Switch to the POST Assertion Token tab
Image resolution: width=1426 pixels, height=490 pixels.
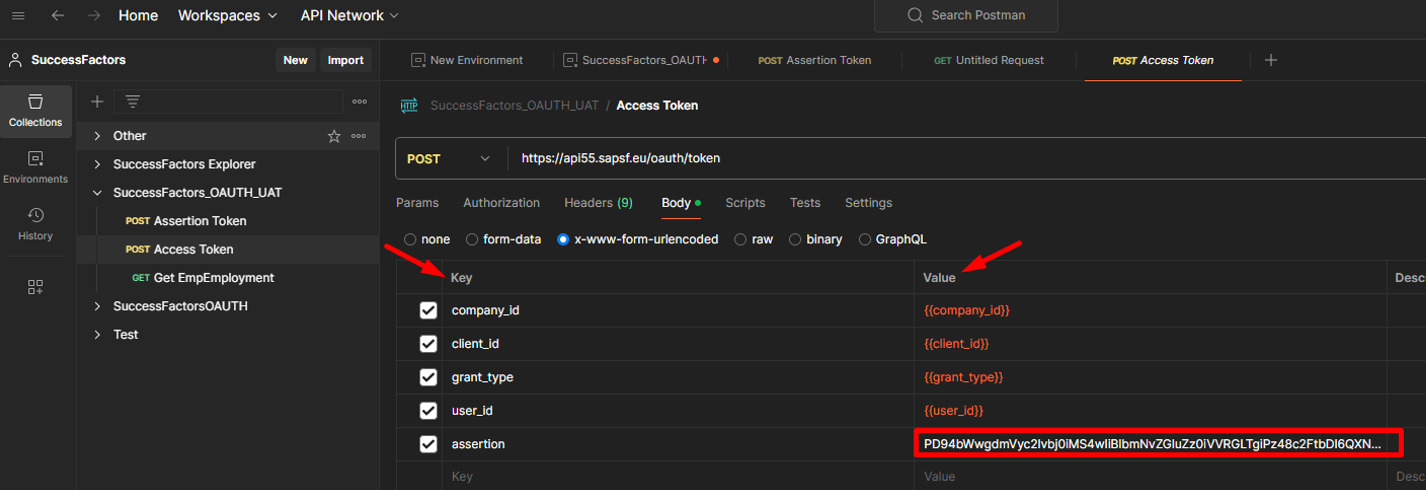(x=814, y=60)
